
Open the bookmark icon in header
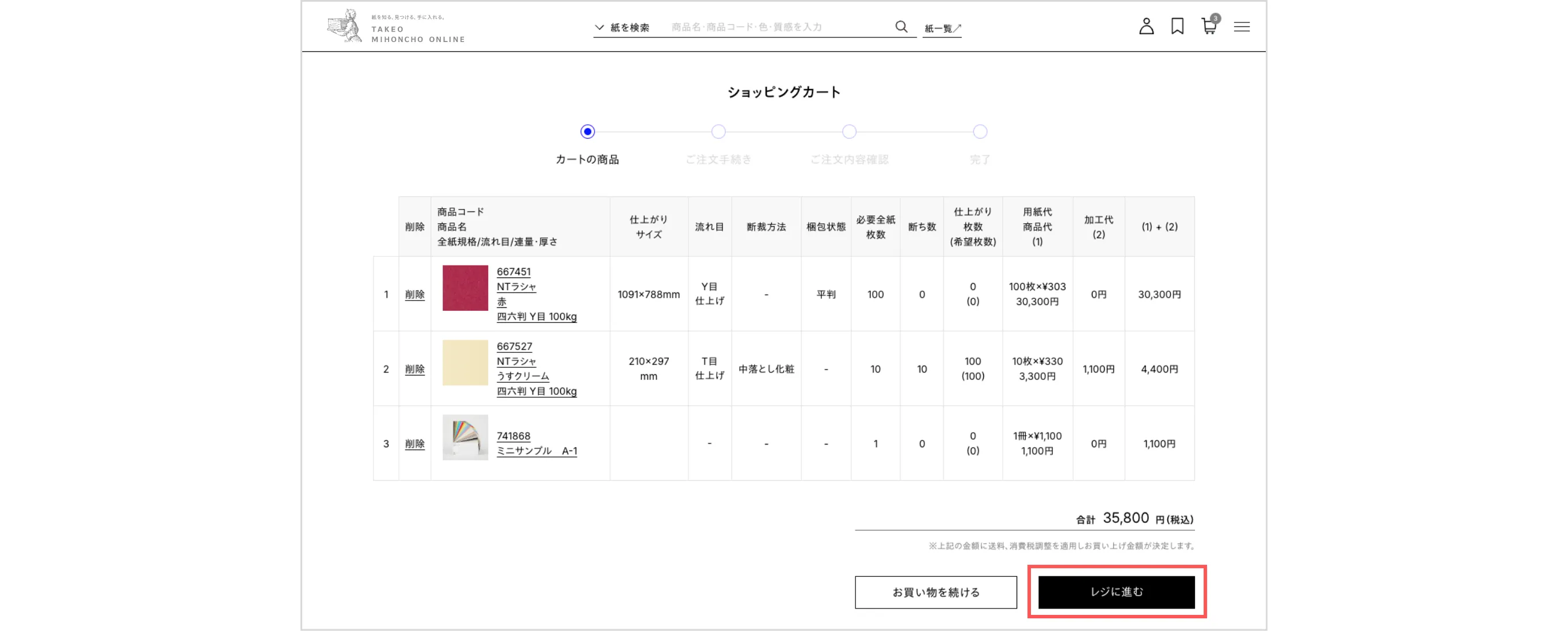[1177, 26]
